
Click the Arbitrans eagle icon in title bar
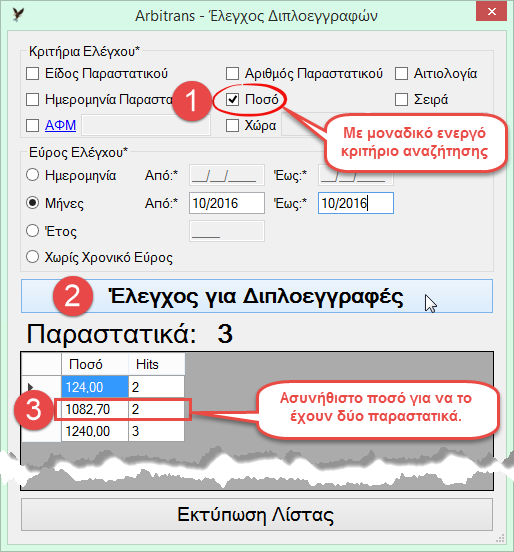point(18,15)
